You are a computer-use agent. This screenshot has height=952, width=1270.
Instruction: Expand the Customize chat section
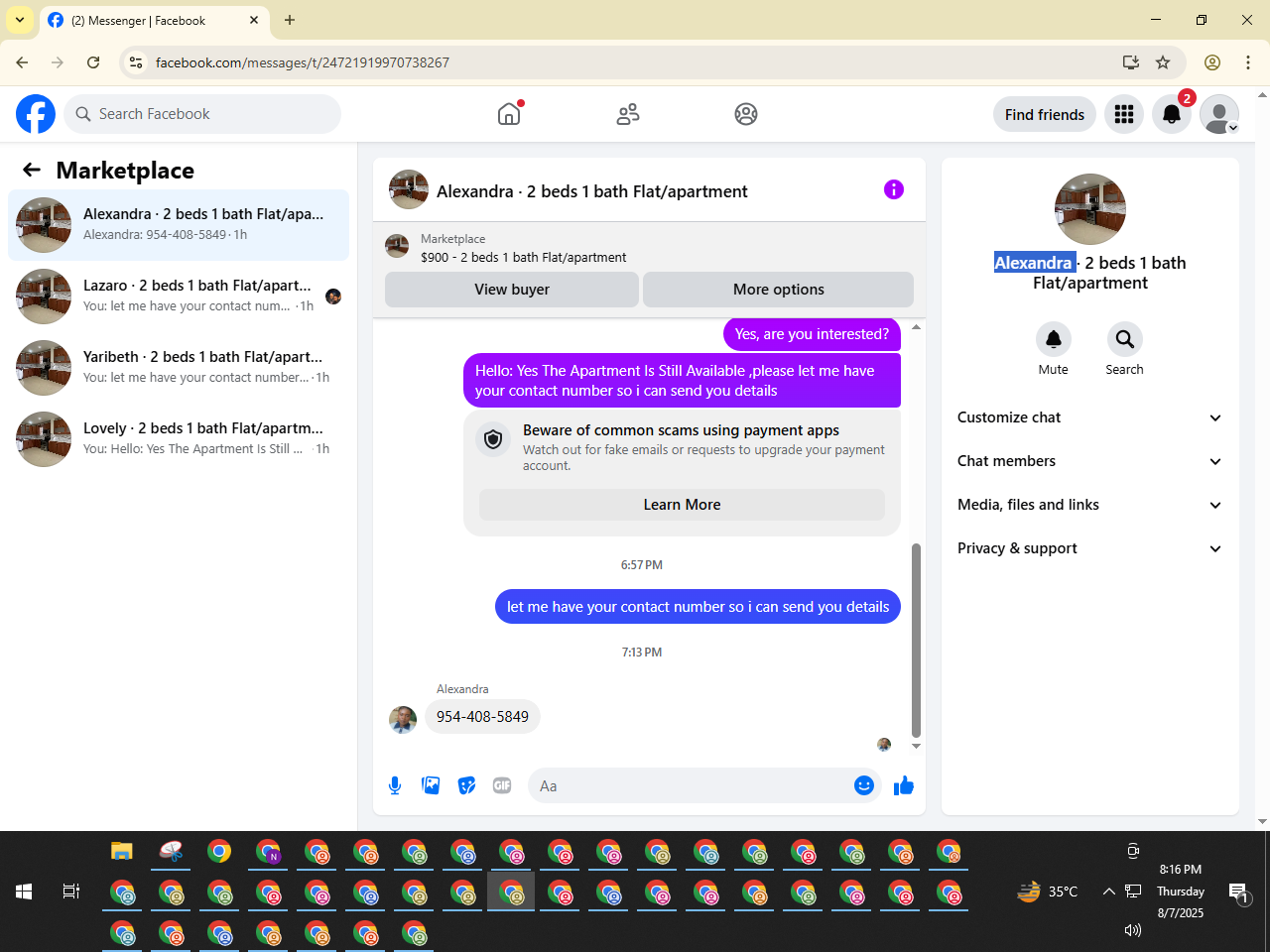click(1090, 417)
